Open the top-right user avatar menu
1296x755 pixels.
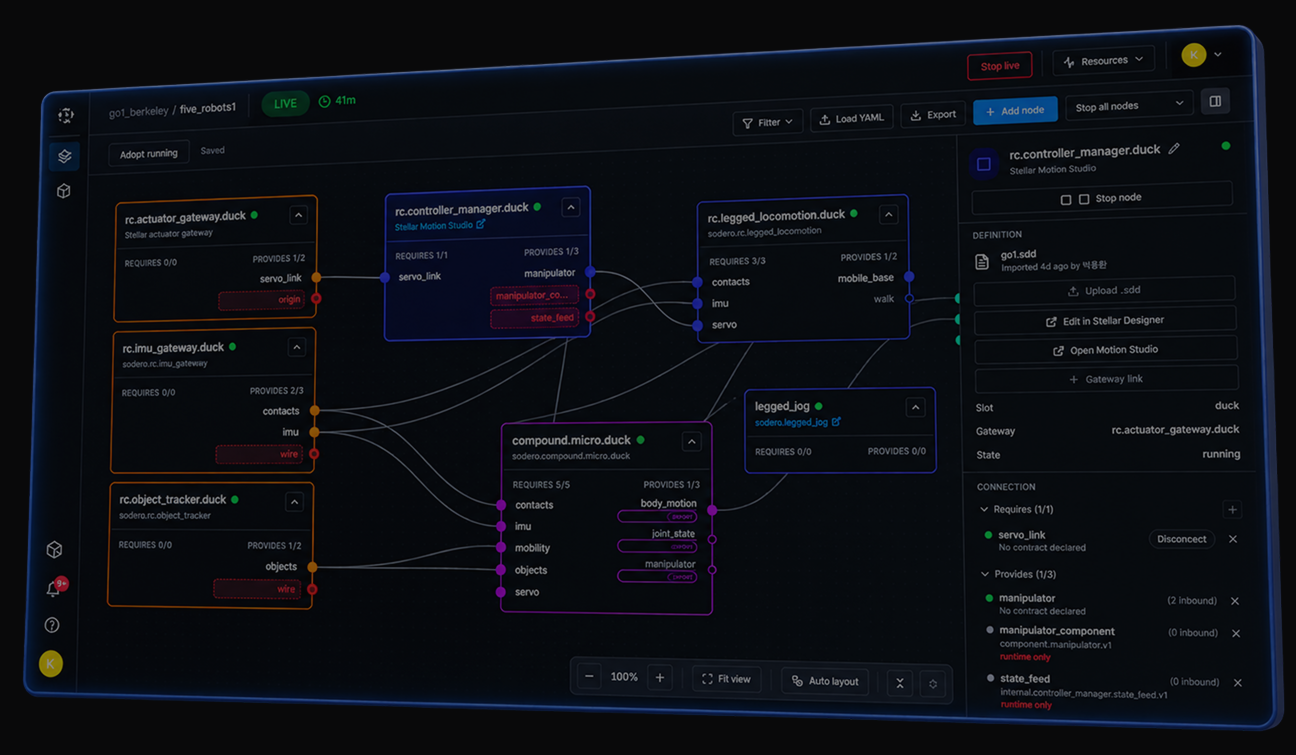1202,55
